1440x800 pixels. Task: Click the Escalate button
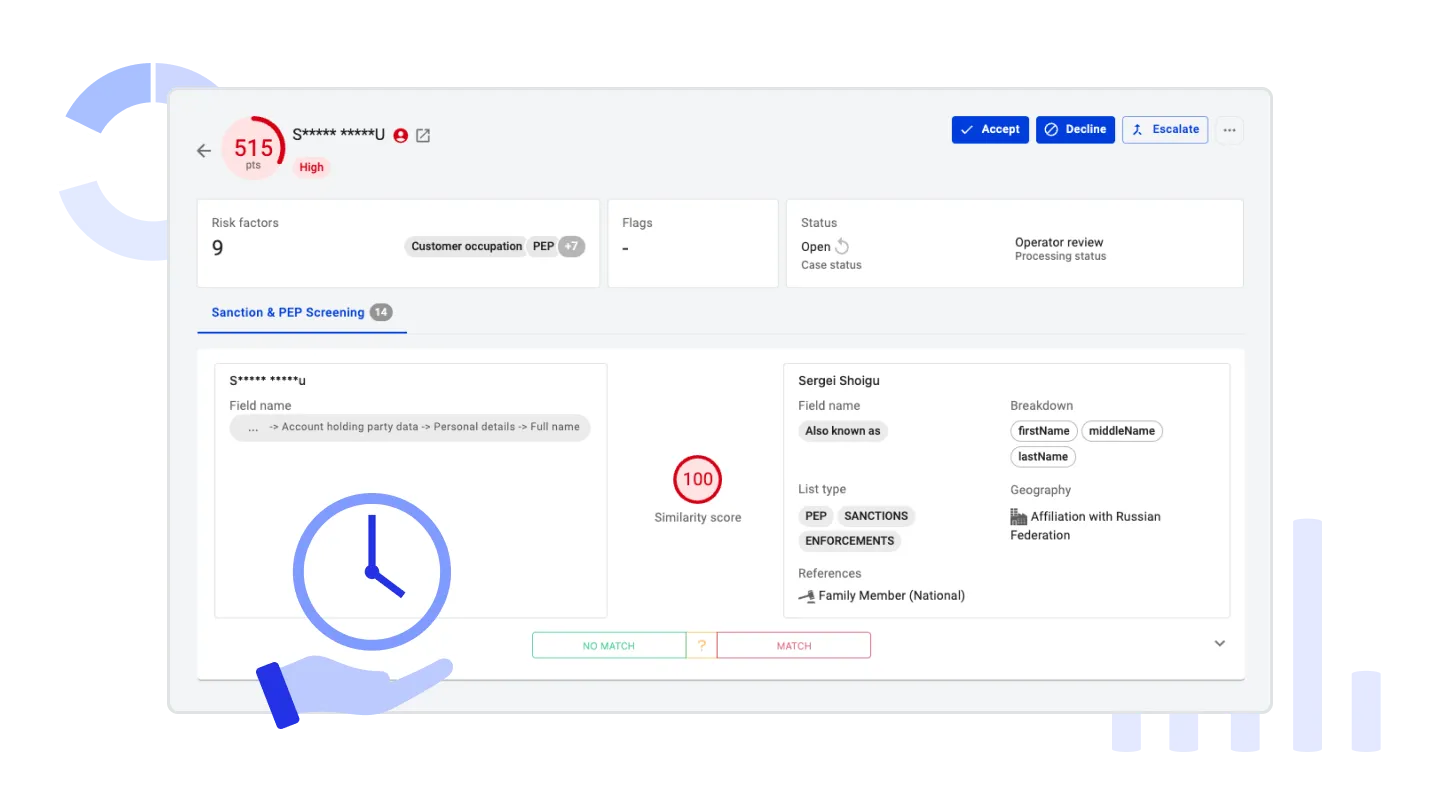(x=1165, y=130)
